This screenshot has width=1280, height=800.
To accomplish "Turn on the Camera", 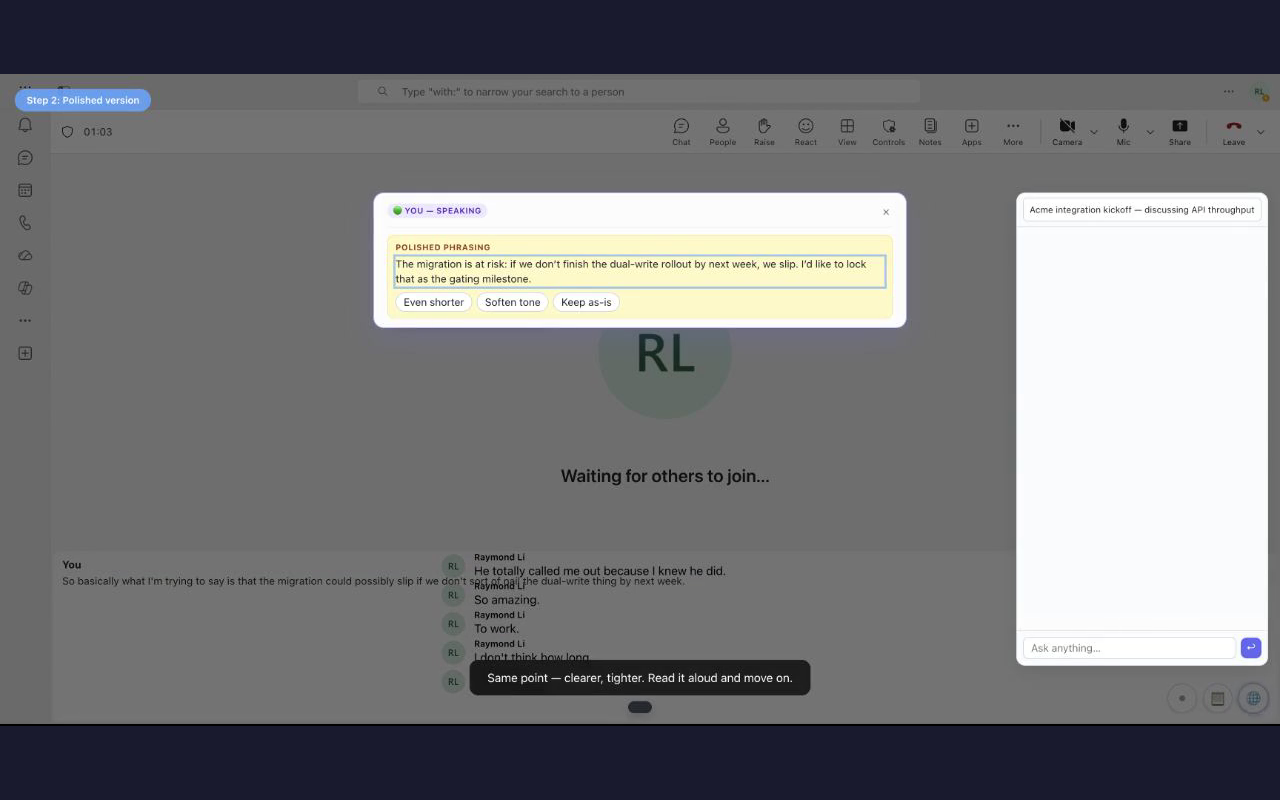I will (x=1067, y=131).
